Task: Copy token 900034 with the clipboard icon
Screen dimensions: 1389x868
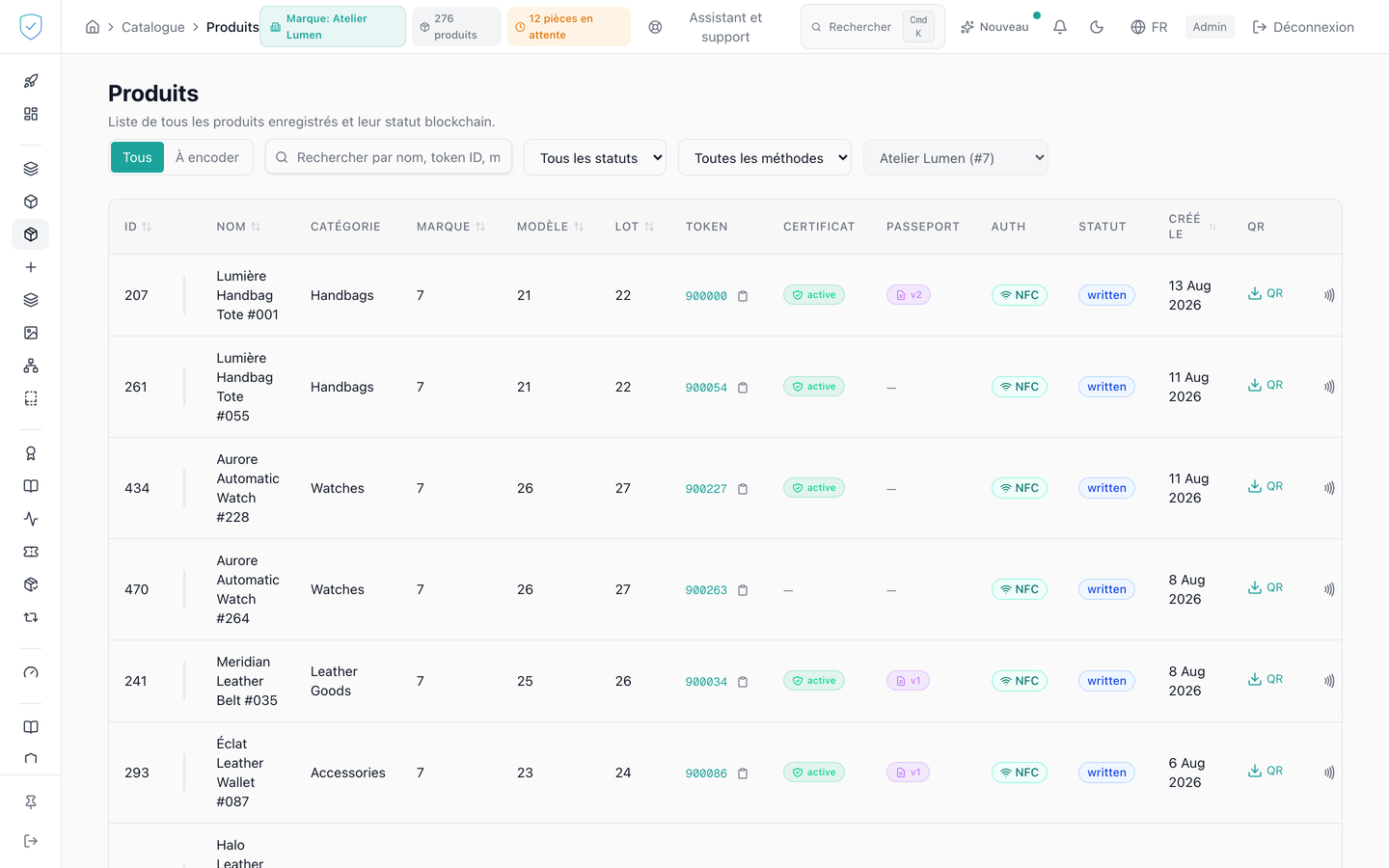Action: [x=743, y=682]
